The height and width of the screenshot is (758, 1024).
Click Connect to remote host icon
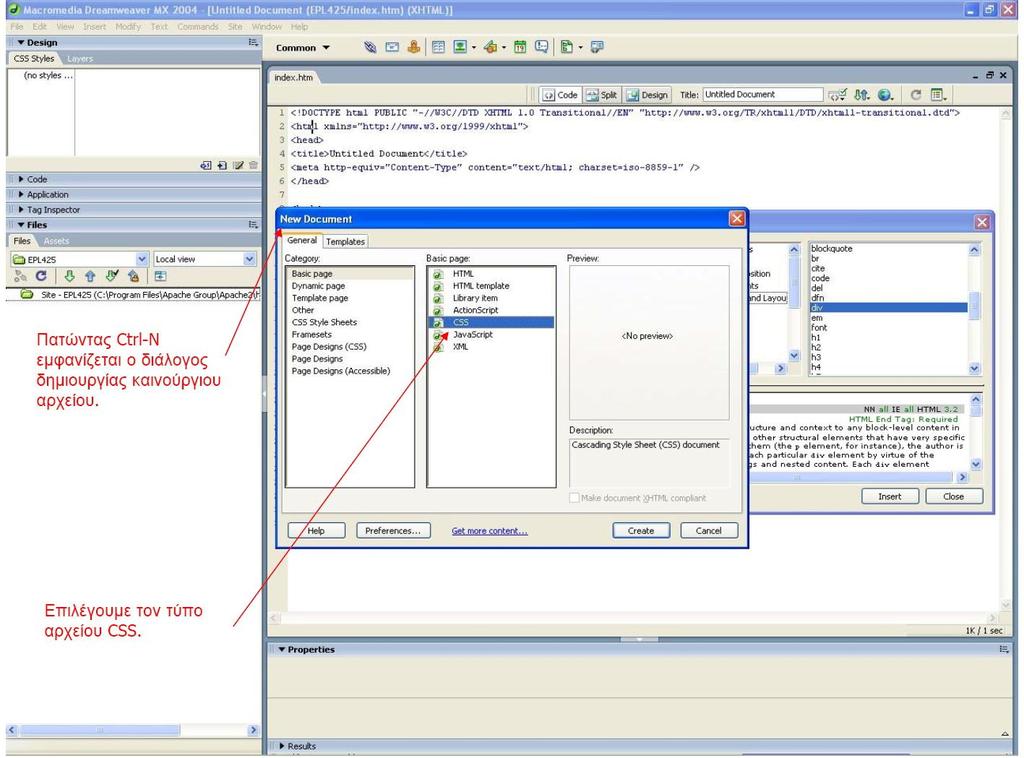tap(20, 276)
